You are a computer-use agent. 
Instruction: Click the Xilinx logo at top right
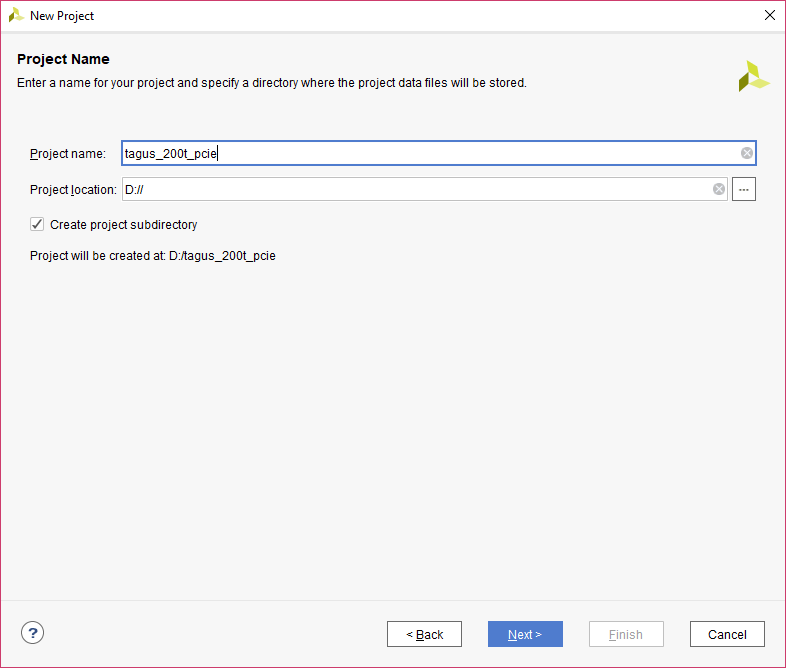753,76
